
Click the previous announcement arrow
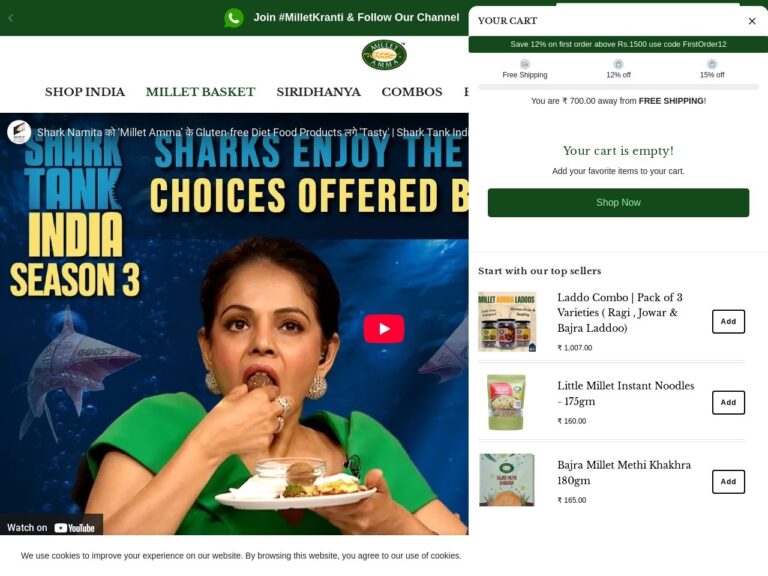[11, 18]
